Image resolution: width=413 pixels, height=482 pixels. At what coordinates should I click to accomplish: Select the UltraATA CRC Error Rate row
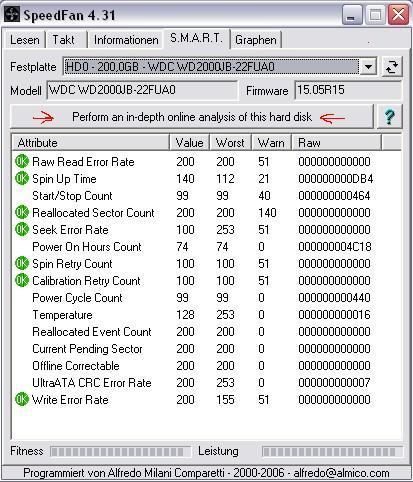pyautogui.click(x=206, y=383)
